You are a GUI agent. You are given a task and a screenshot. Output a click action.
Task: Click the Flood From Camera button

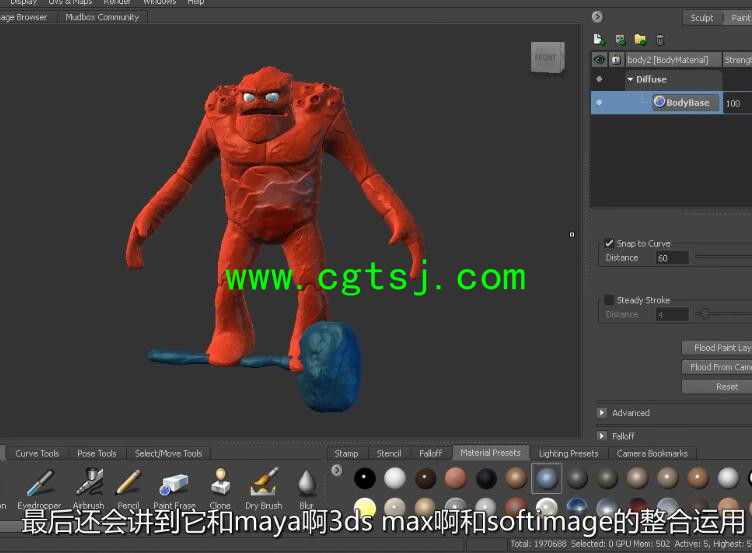[717, 367]
